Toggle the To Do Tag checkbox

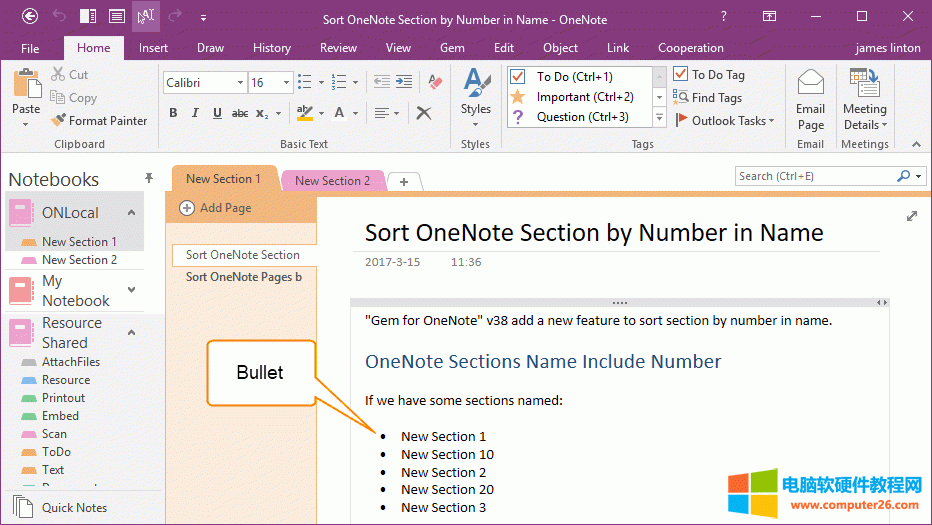(681, 75)
